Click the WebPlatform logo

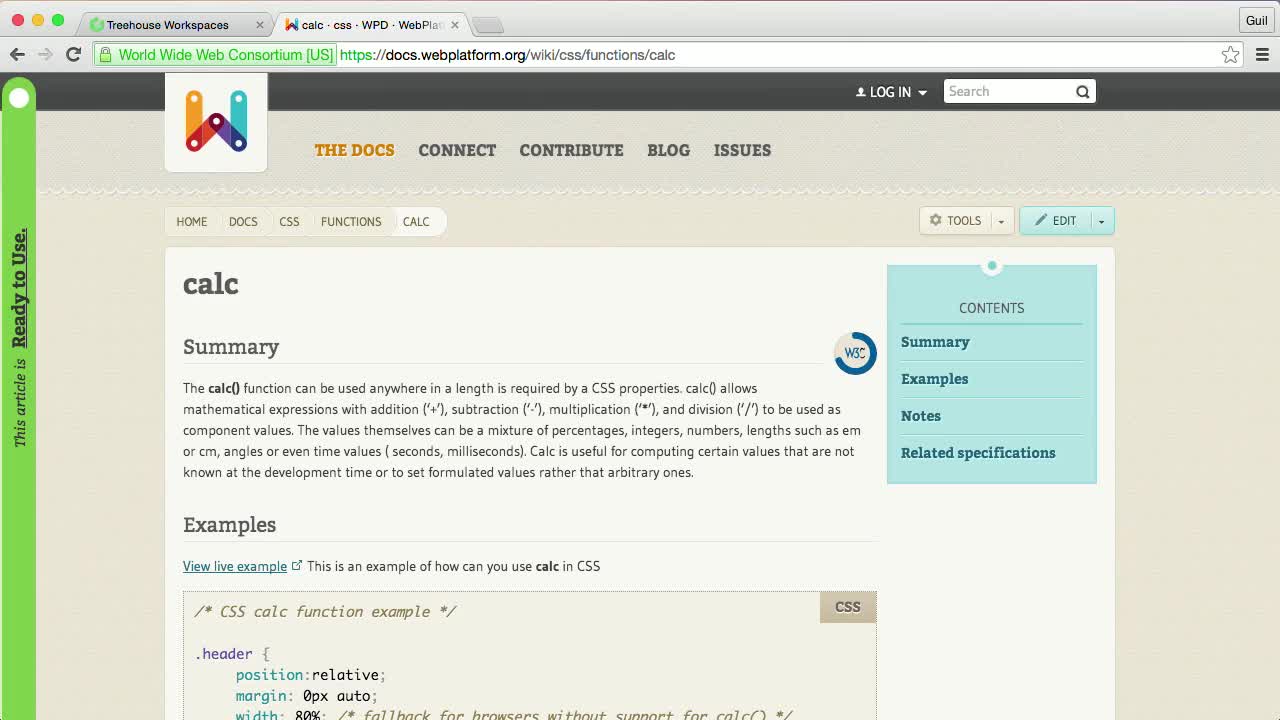click(x=215, y=120)
